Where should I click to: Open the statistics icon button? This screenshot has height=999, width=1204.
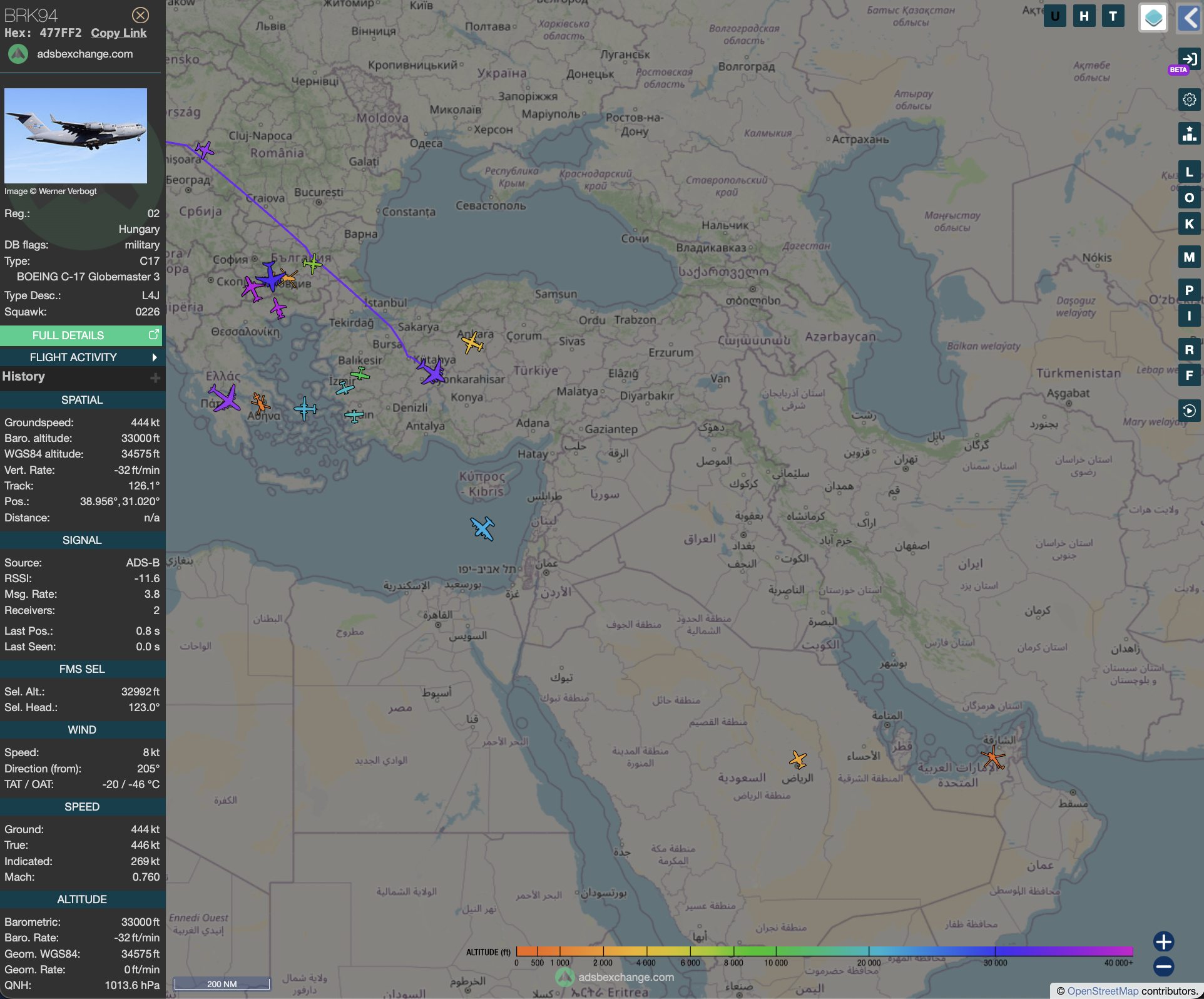pyautogui.click(x=1189, y=133)
